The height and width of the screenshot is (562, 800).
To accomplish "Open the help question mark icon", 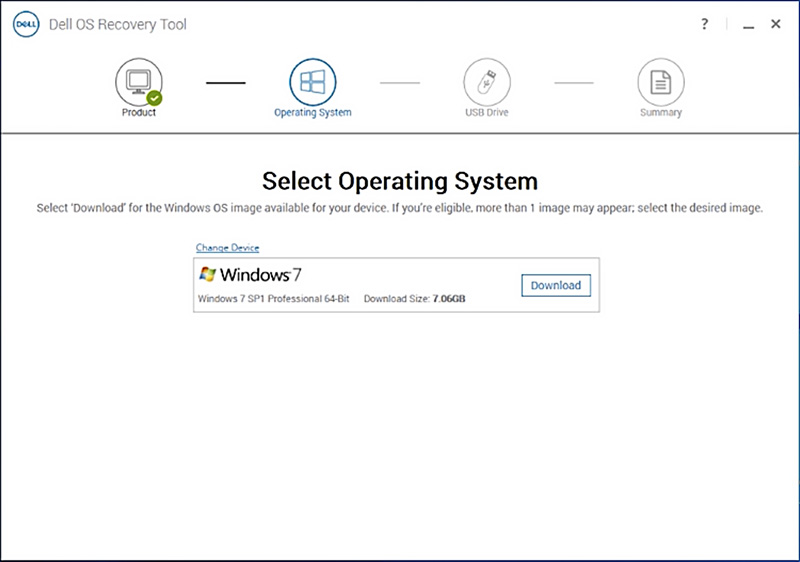I will (704, 24).
